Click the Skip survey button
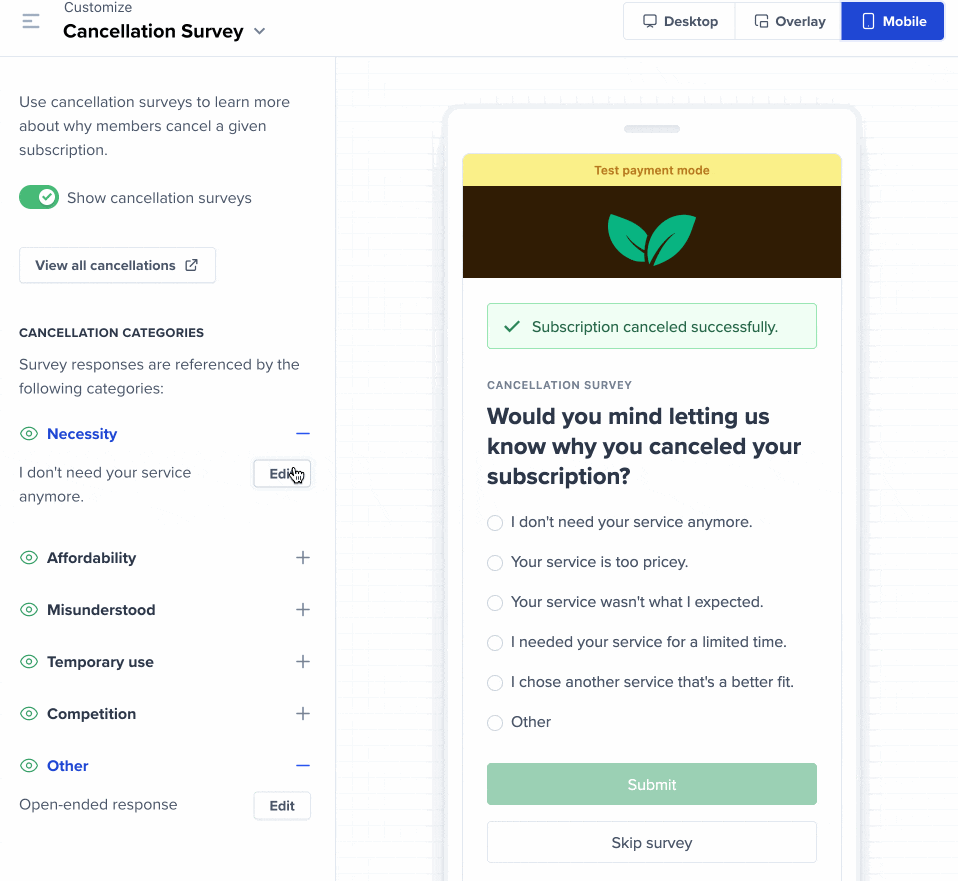Image resolution: width=958 pixels, height=881 pixels. pos(651,843)
